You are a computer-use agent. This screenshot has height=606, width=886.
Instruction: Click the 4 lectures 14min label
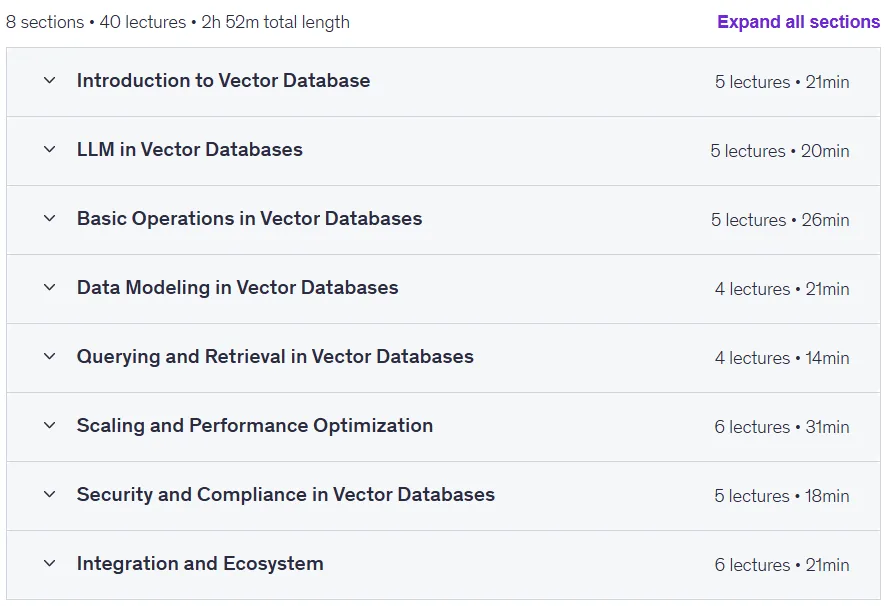[782, 358]
